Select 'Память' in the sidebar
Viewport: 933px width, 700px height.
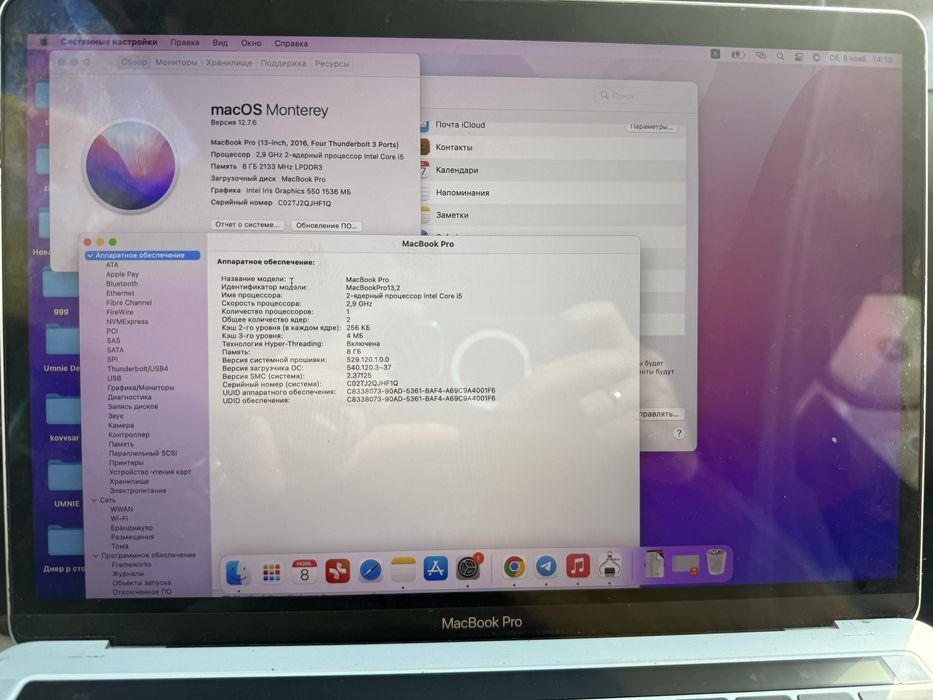coord(121,444)
